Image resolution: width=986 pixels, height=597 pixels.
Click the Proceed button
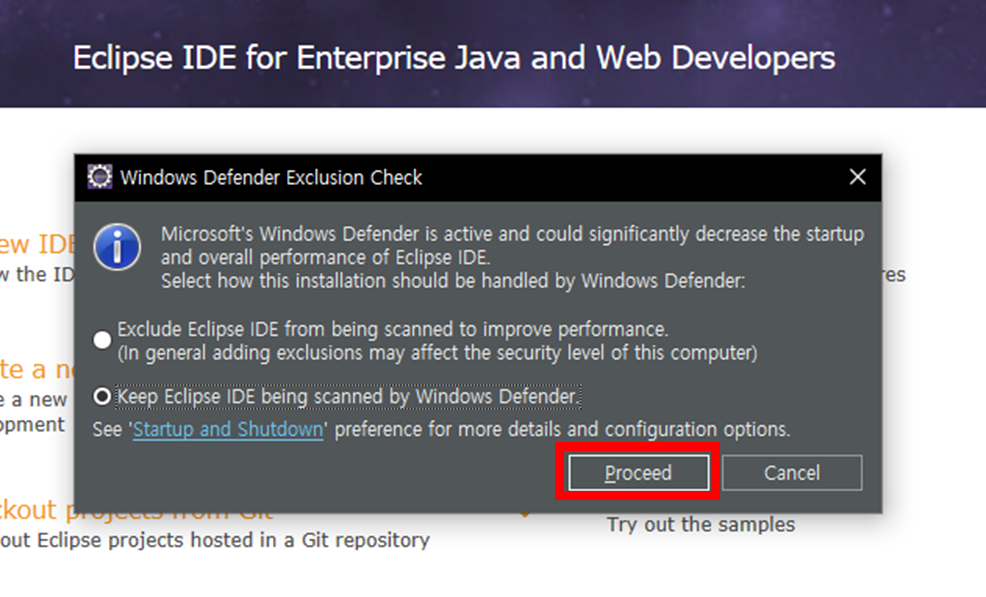point(638,472)
